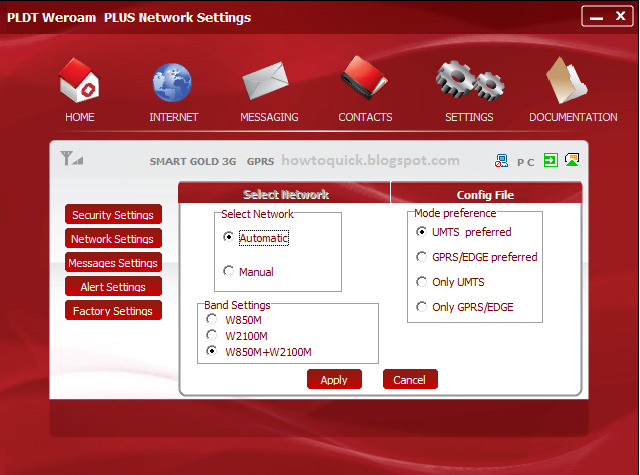The height and width of the screenshot is (475, 640).
Task: Click the HOME label
Action: 80,117
